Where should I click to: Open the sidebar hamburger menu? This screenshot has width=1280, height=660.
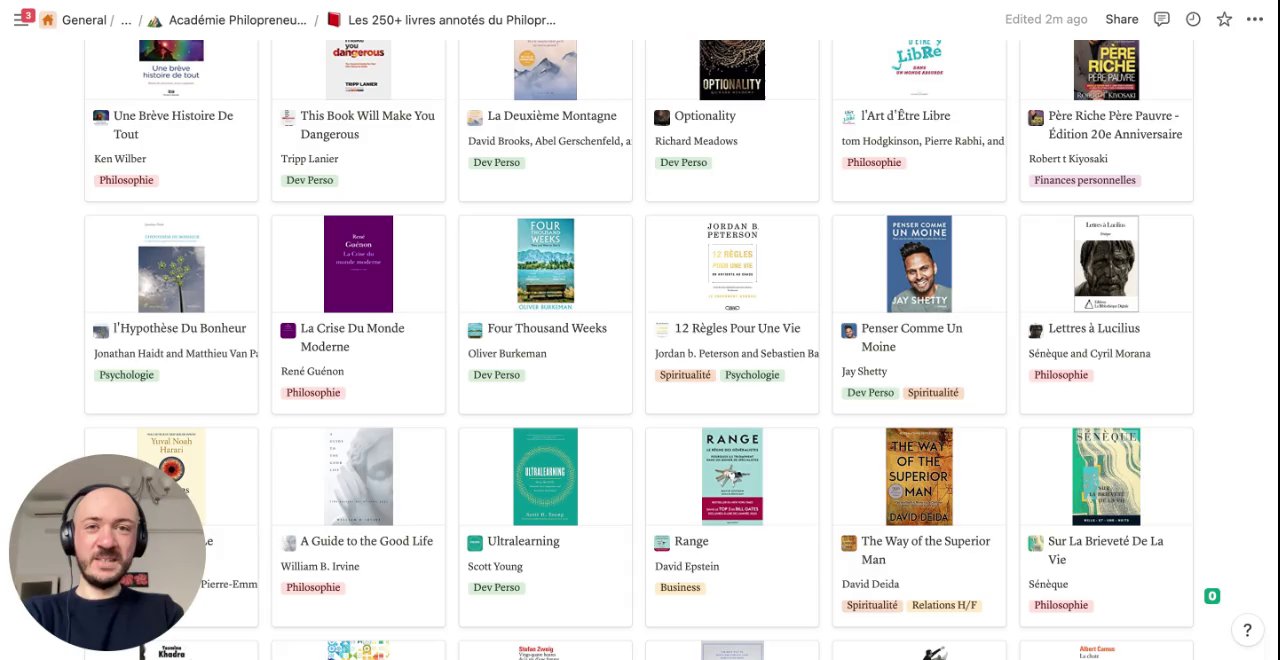(21, 20)
